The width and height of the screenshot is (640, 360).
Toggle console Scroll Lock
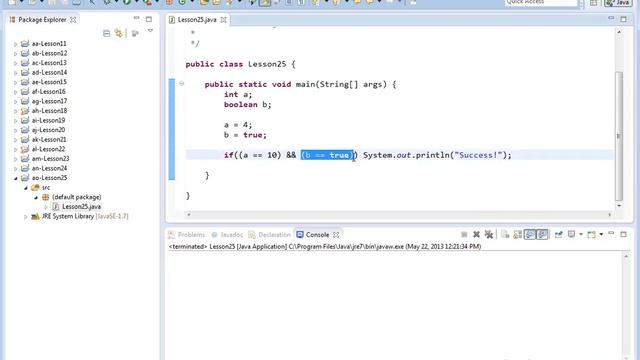click(518, 234)
